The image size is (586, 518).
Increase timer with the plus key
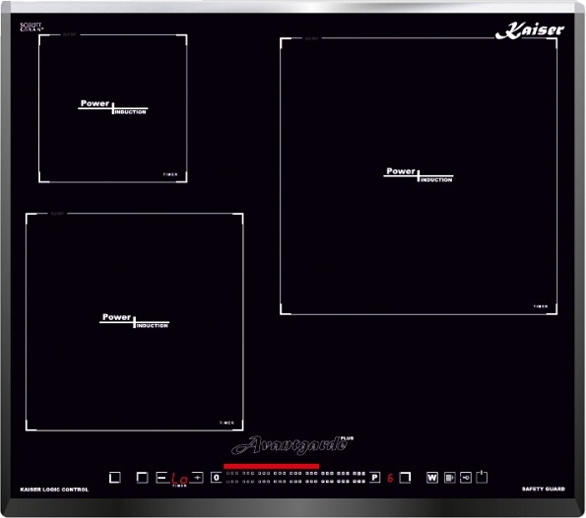(197, 478)
